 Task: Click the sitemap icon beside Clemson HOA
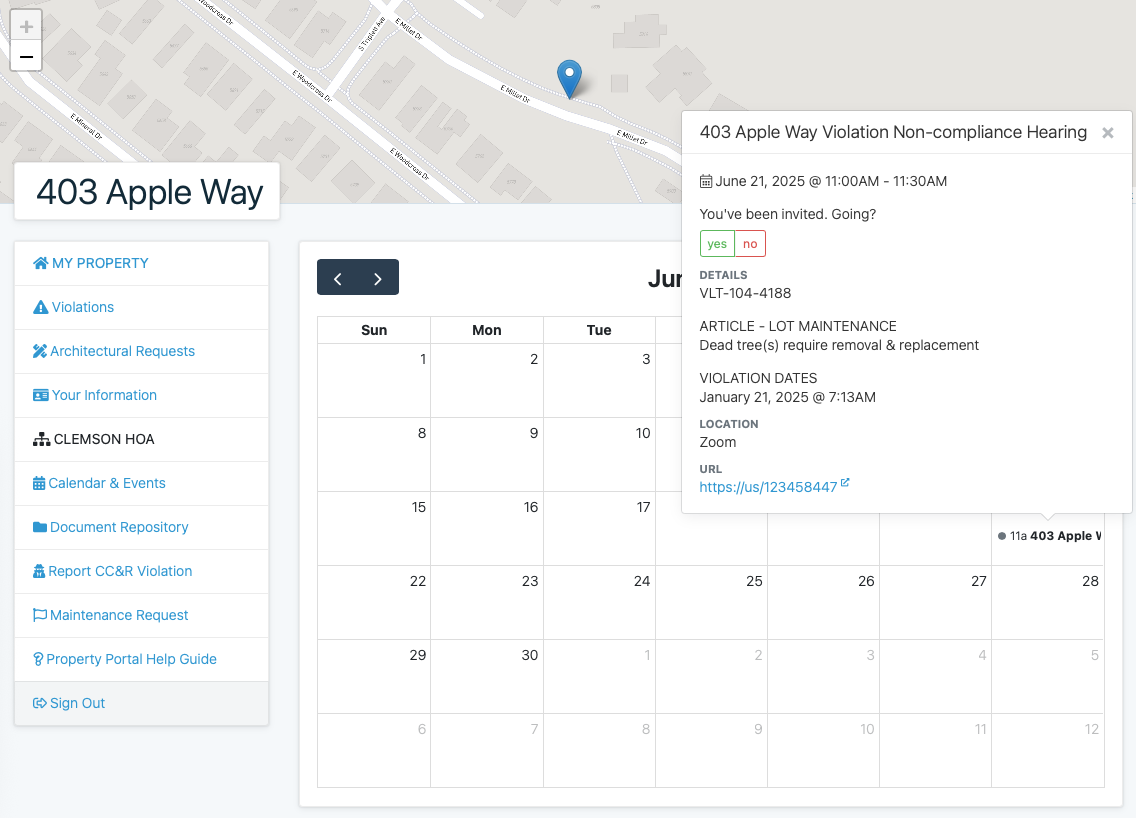[41, 439]
